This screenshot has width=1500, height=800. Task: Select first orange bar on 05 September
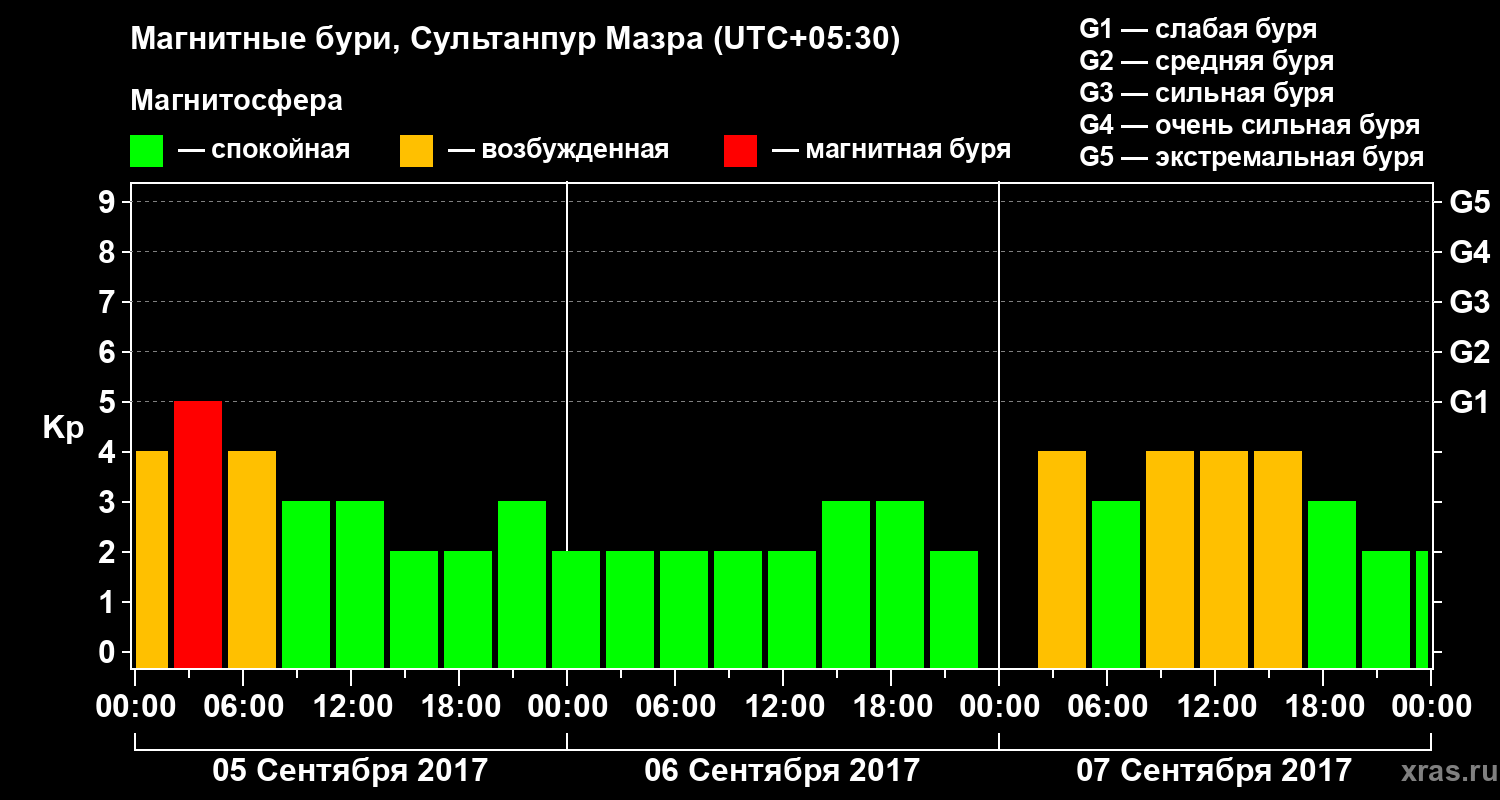pyautogui.click(x=152, y=559)
